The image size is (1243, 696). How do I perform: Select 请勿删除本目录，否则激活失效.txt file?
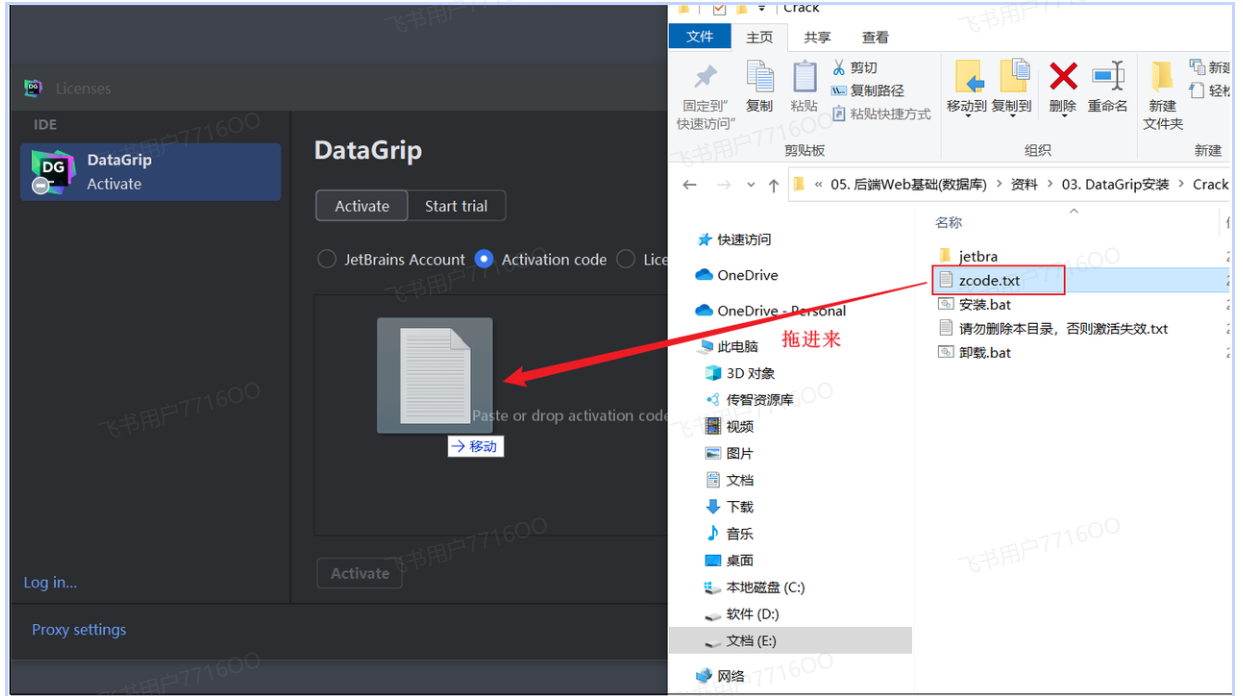pos(1053,328)
